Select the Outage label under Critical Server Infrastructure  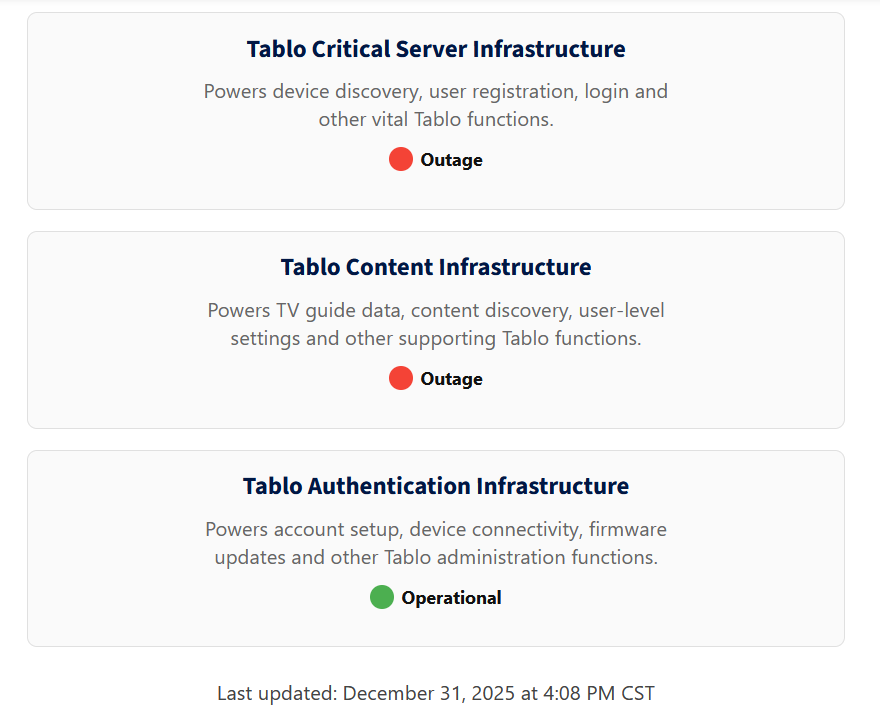[451, 160]
